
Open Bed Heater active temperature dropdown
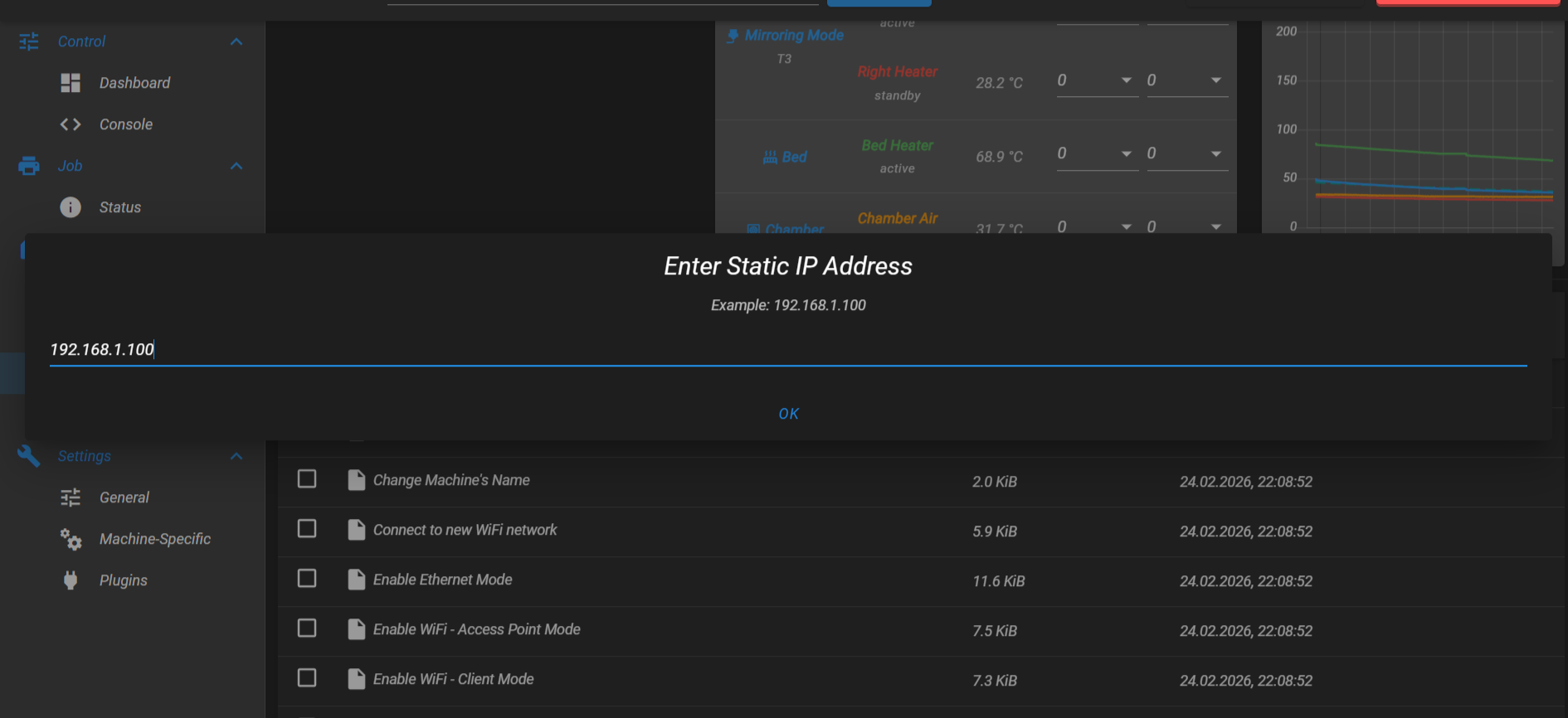click(x=1127, y=154)
